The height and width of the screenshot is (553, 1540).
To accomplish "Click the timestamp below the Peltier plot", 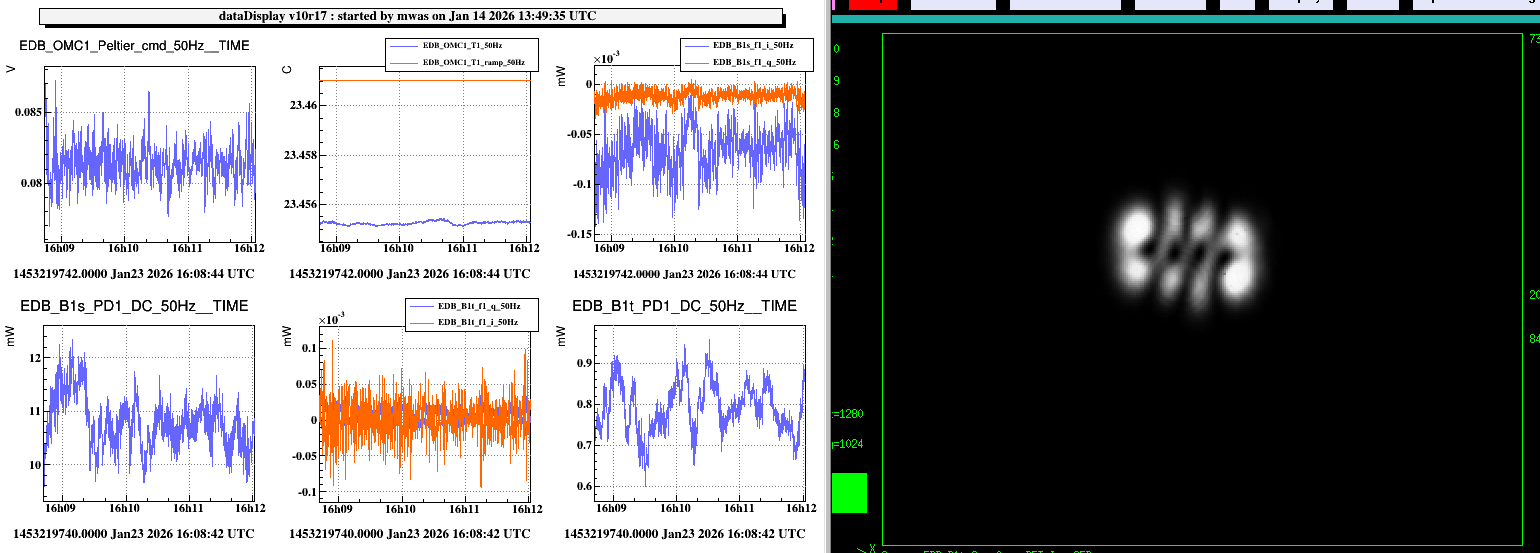I will [x=133, y=273].
